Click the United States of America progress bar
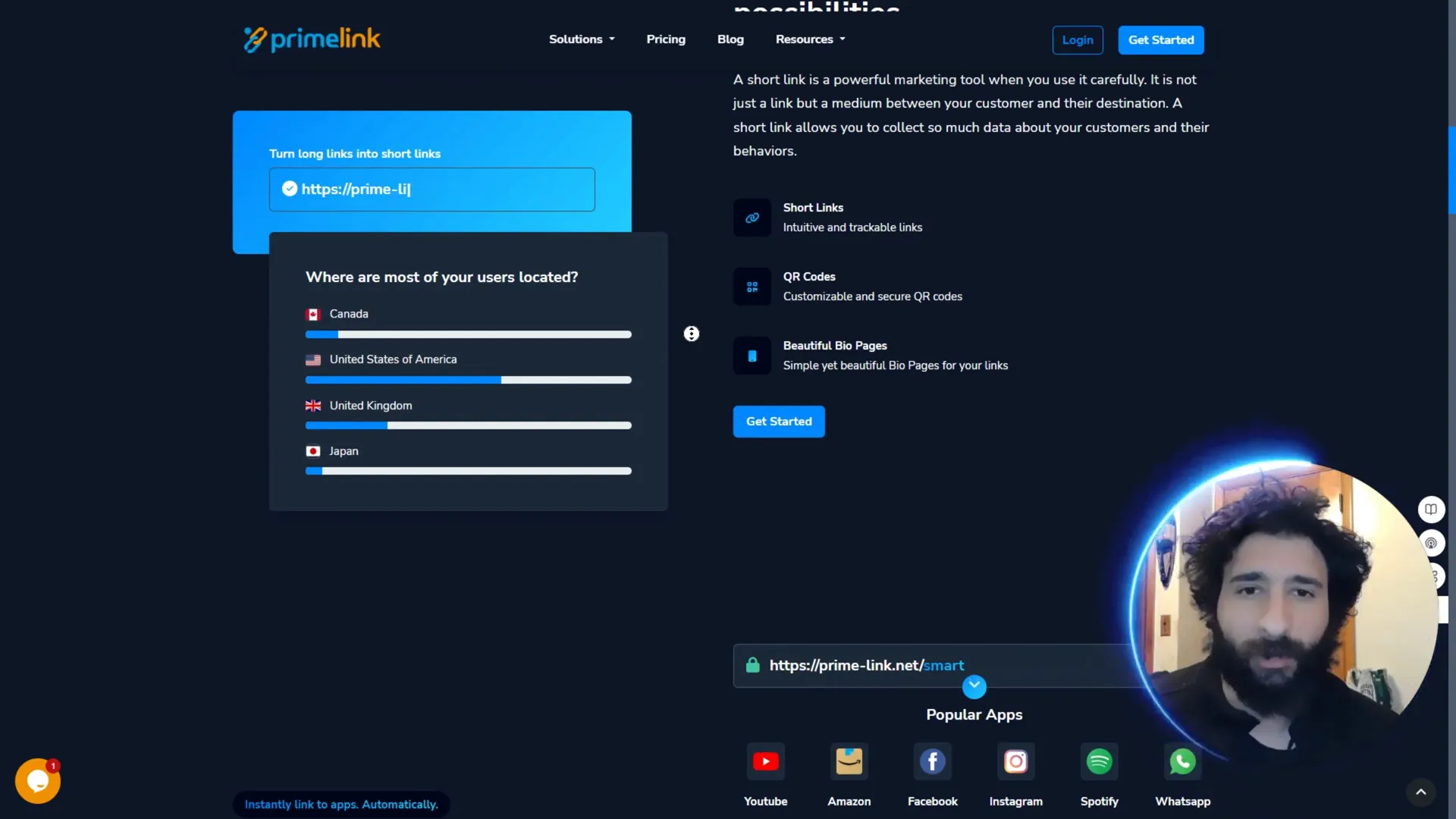The height and width of the screenshot is (819, 1456). (x=468, y=380)
